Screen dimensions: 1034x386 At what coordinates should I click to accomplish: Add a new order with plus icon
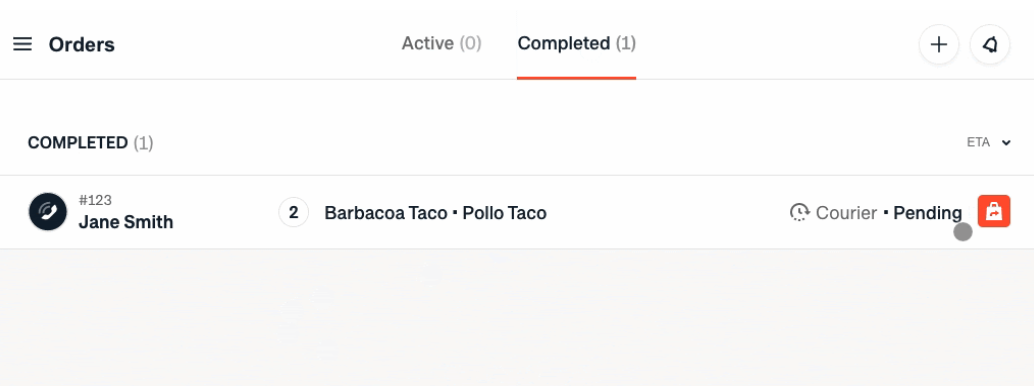(x=938, y=44)
